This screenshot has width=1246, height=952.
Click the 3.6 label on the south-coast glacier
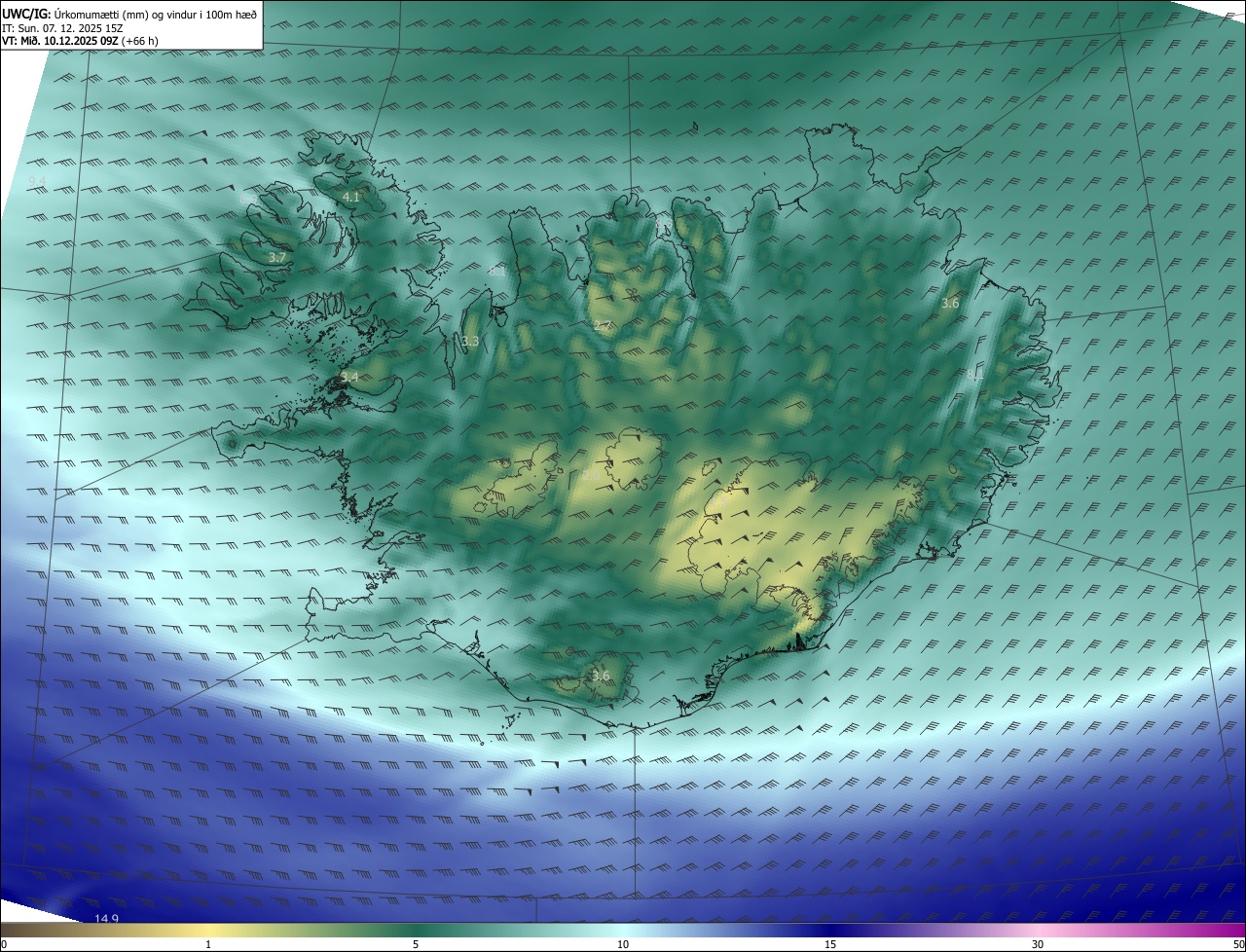point(601,676)
